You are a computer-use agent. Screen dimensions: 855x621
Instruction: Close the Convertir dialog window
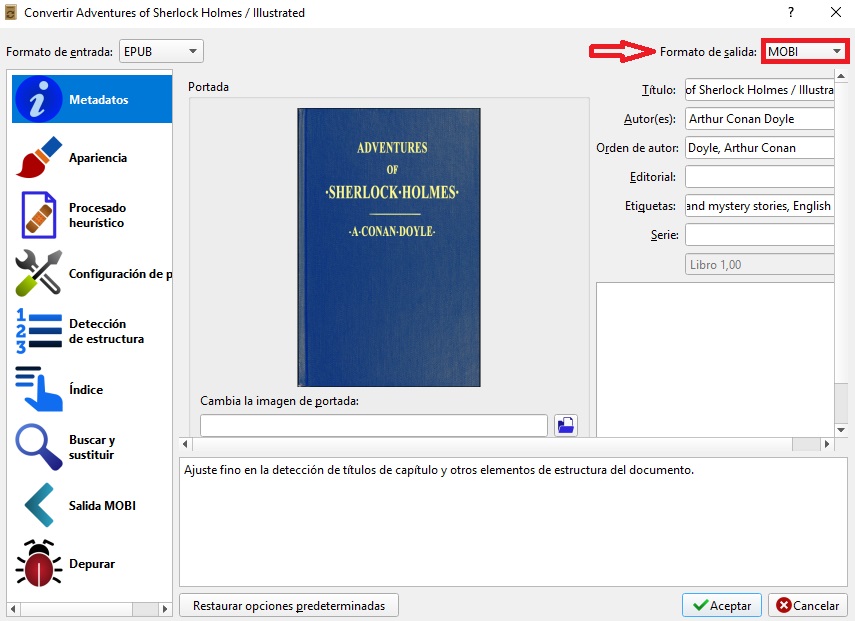835,12
